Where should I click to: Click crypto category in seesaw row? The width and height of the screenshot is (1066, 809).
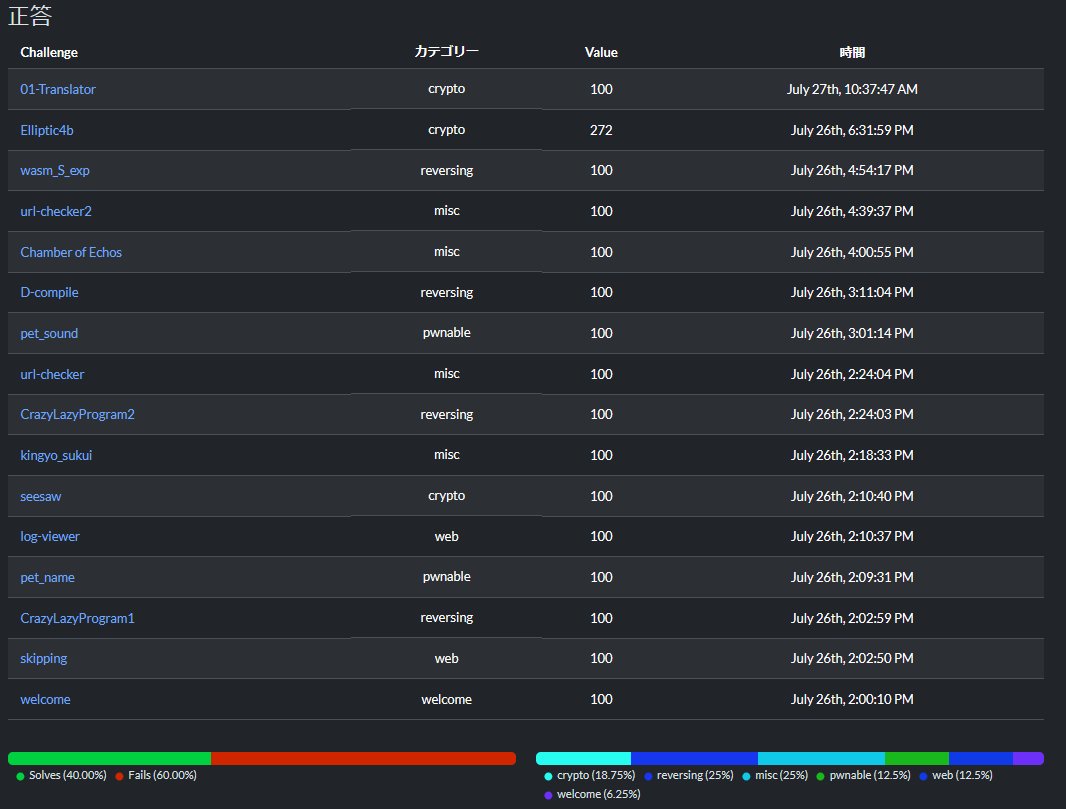[x=447, y=496]
